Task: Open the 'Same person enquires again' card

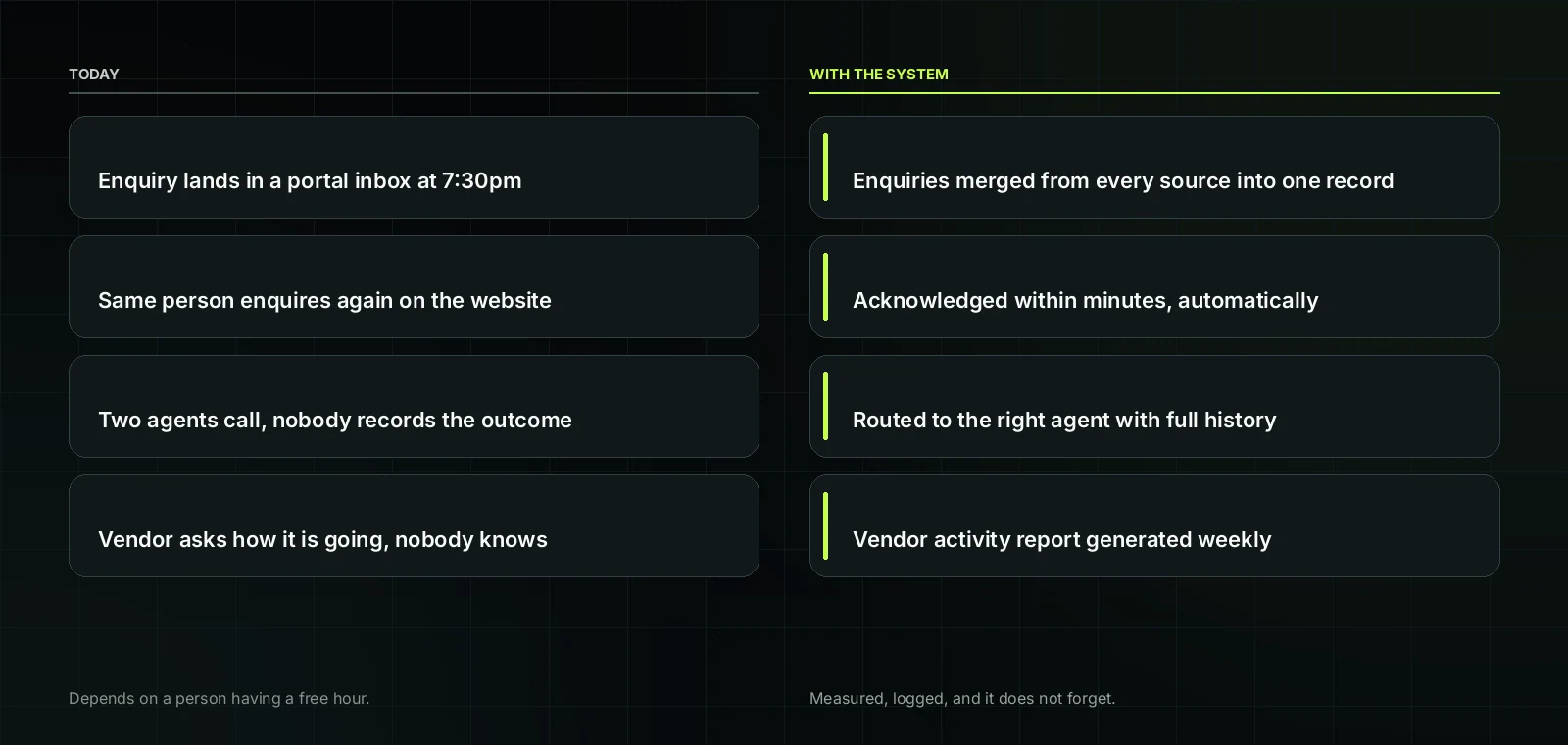Action: pyautogui.click(x=414, y=287)
